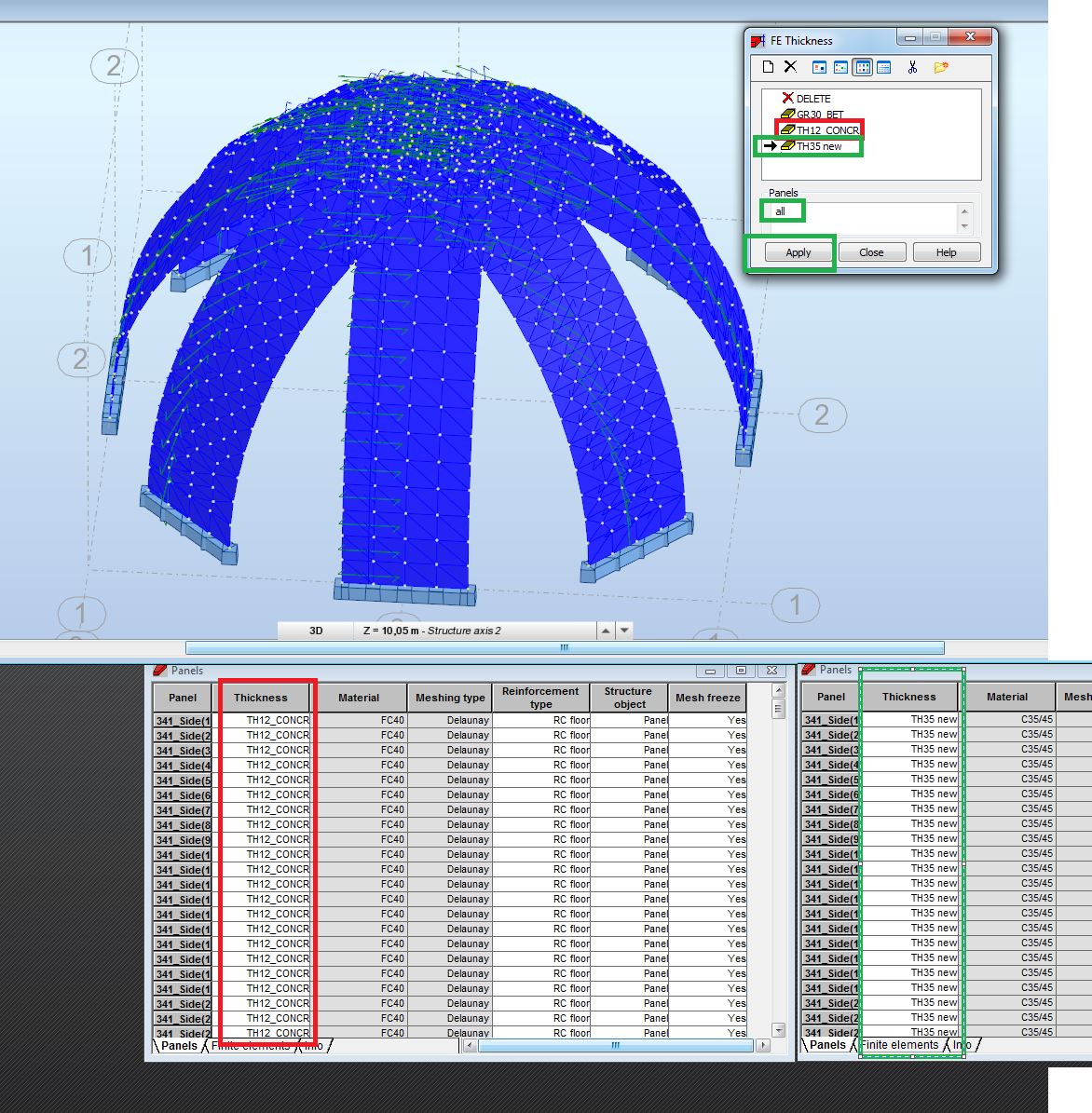Create a new thickness definition
The width and height of the screenshot is (1092, 1113).
(770, 67)
